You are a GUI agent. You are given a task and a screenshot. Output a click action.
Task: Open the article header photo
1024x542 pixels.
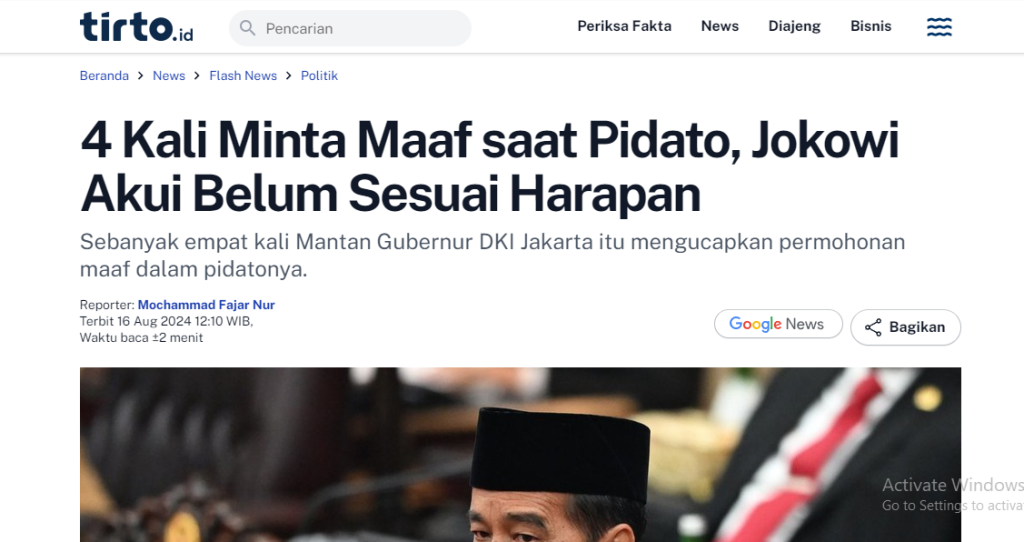click(x=520, y=454)
